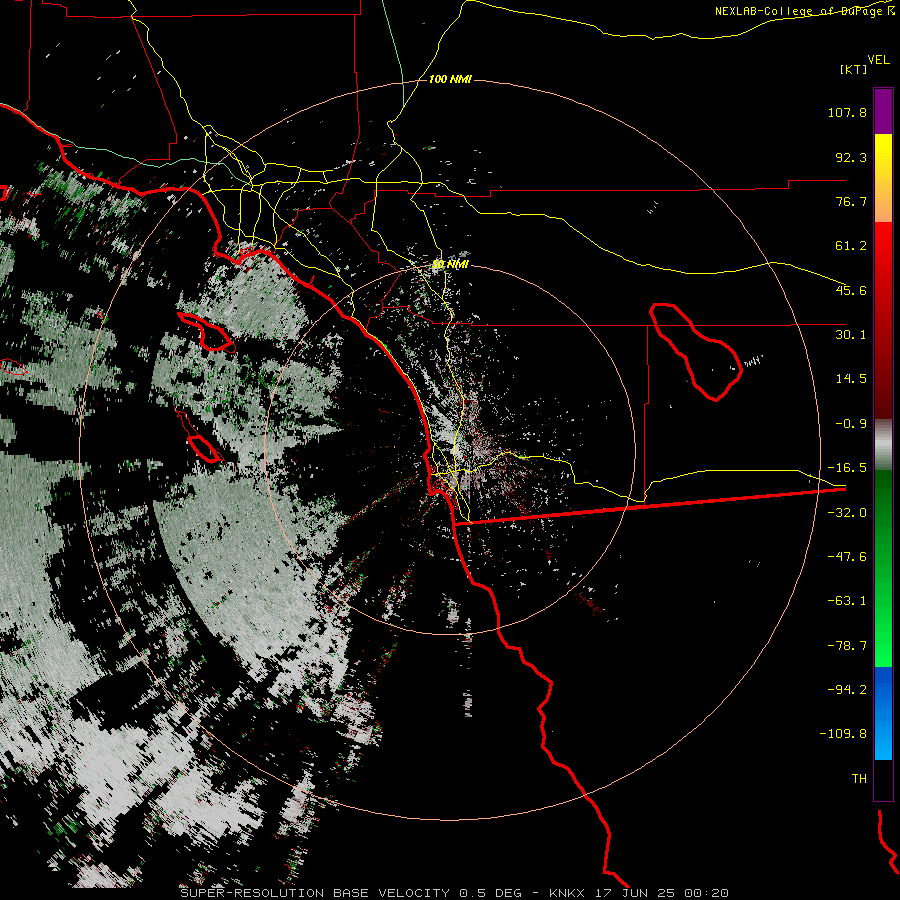Viewport: 900px width, 900px height.
Task: Click the 100 NMI range ring label
Action: (x=450, y=79)
